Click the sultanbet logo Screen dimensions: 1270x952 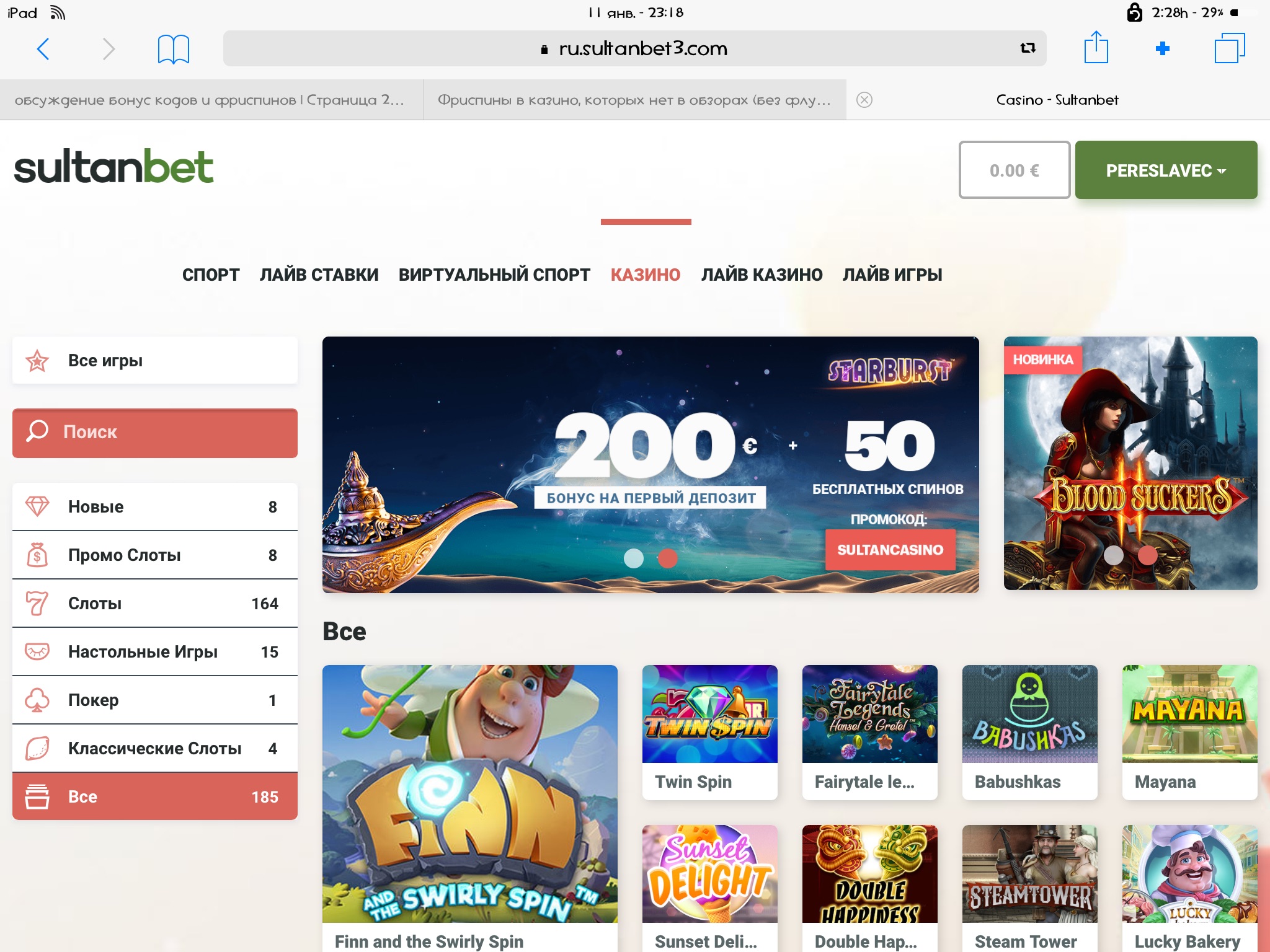114,166
